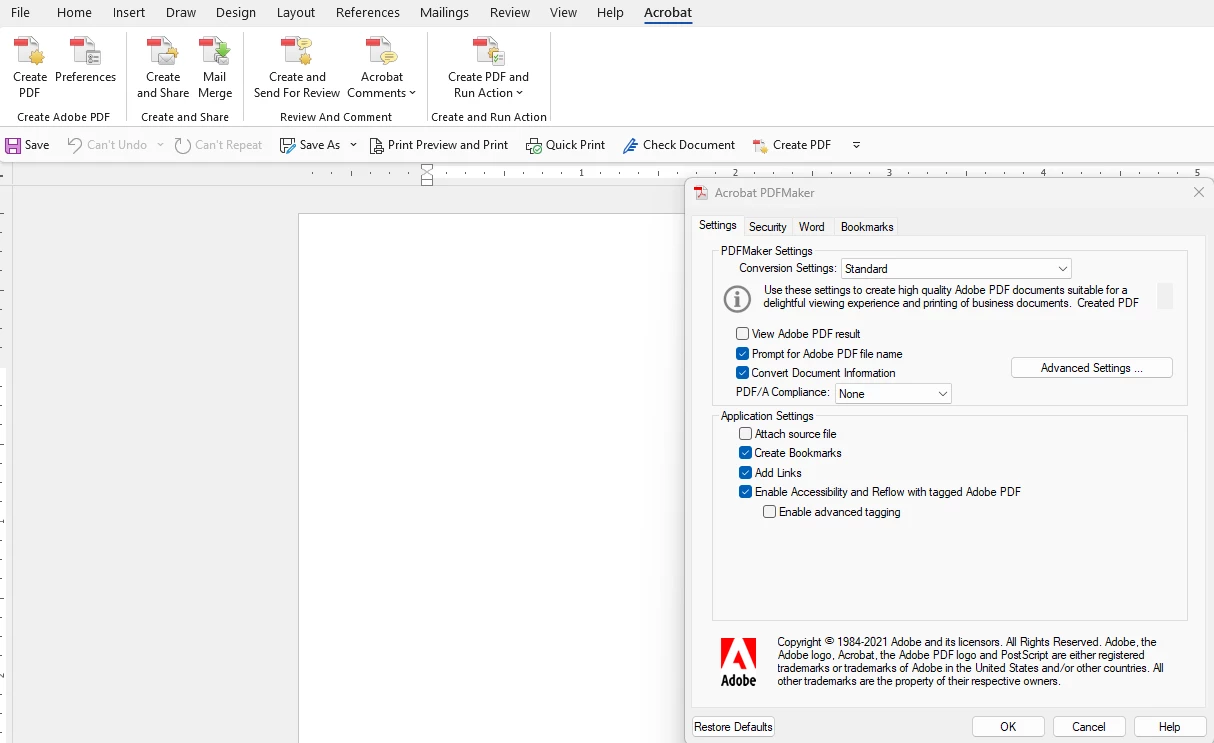Toggle Enable Accessibility and Reflow checkbox
The width and height of the screenshot is (1214, 743).
pyautogui.click(x=745, y=492)
